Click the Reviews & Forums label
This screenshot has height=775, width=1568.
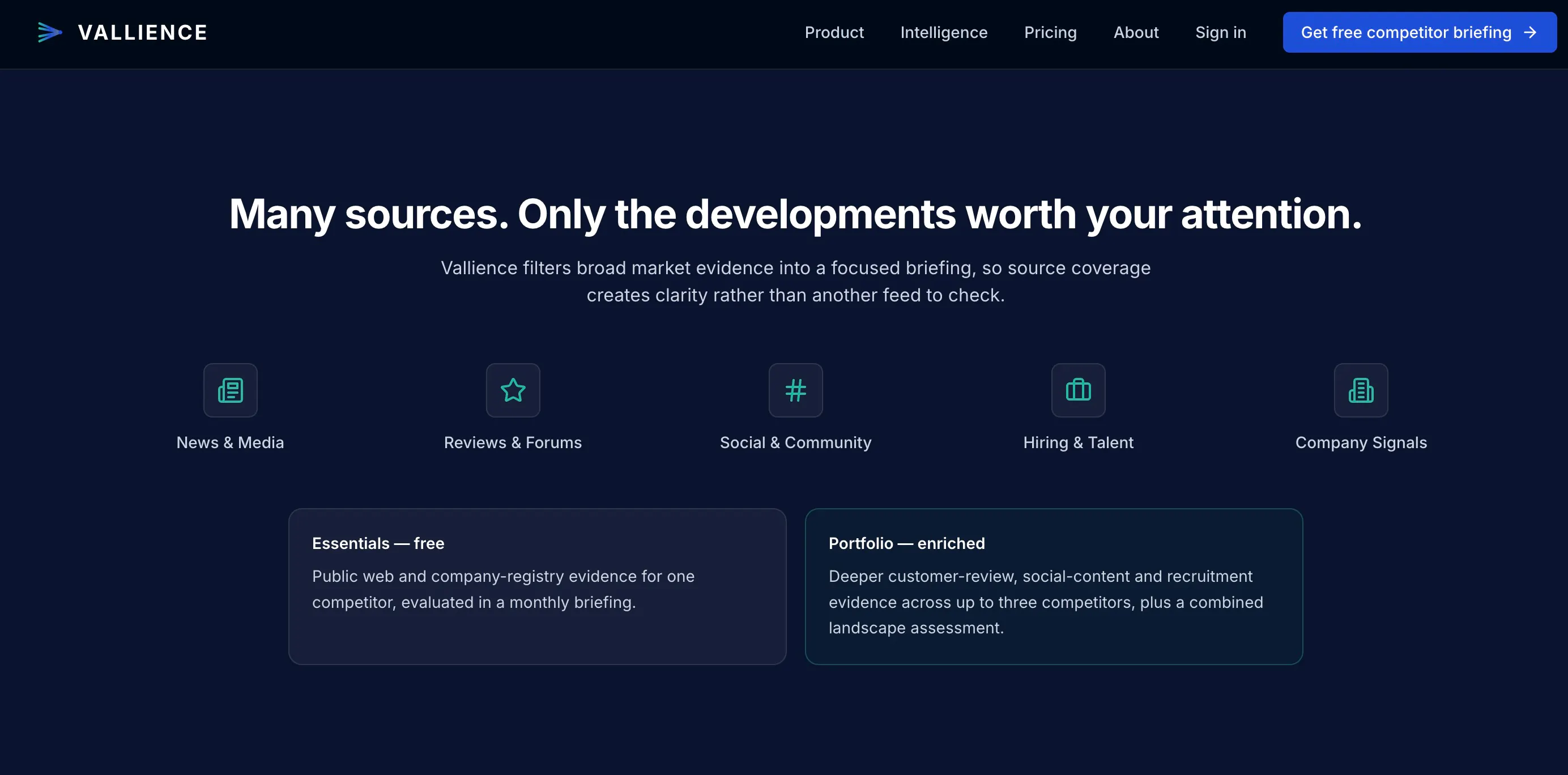click(513, 442)
